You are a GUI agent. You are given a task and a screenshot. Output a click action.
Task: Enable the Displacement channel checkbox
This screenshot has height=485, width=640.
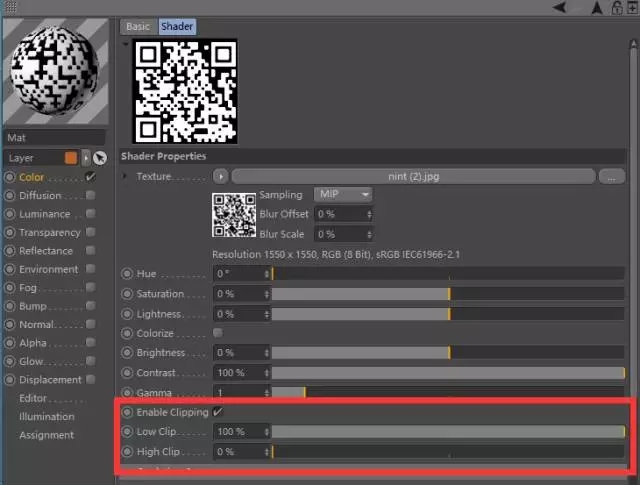pos(91,379)
